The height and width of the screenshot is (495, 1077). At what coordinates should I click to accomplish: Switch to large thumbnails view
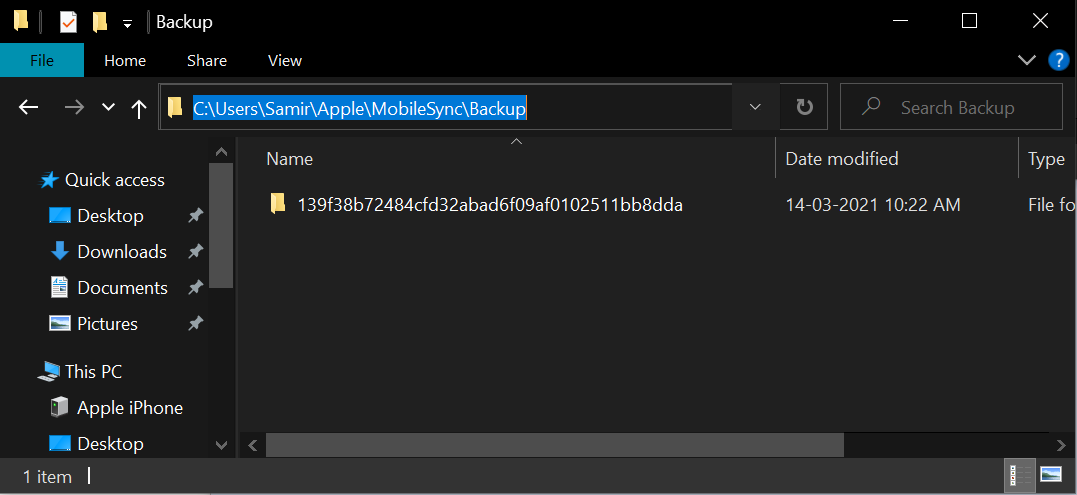click(1050, 474)
